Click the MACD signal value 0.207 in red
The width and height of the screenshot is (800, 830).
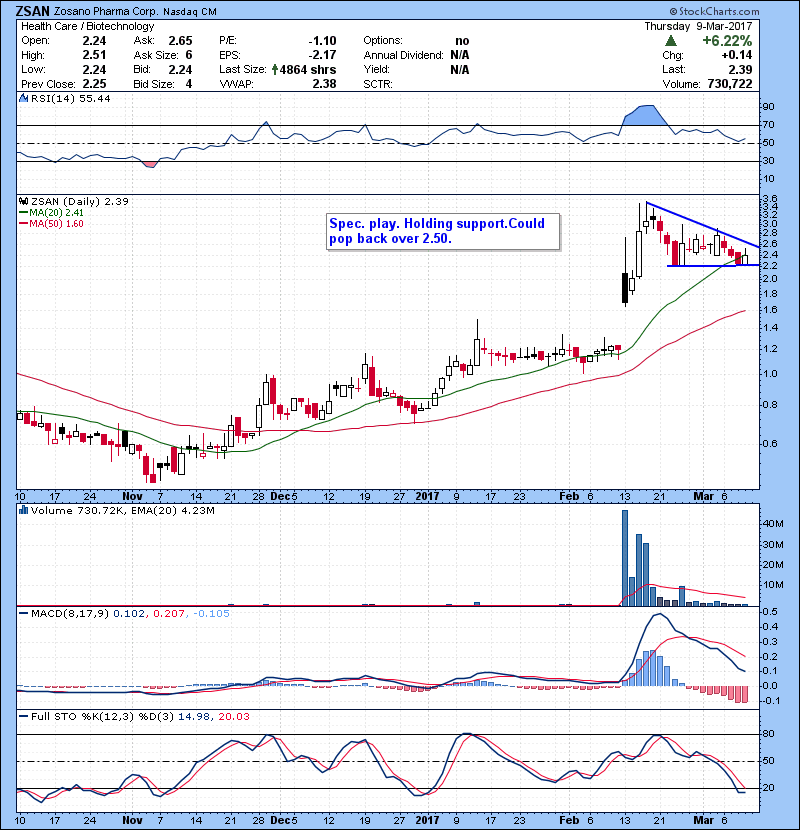tap(169, 614)
